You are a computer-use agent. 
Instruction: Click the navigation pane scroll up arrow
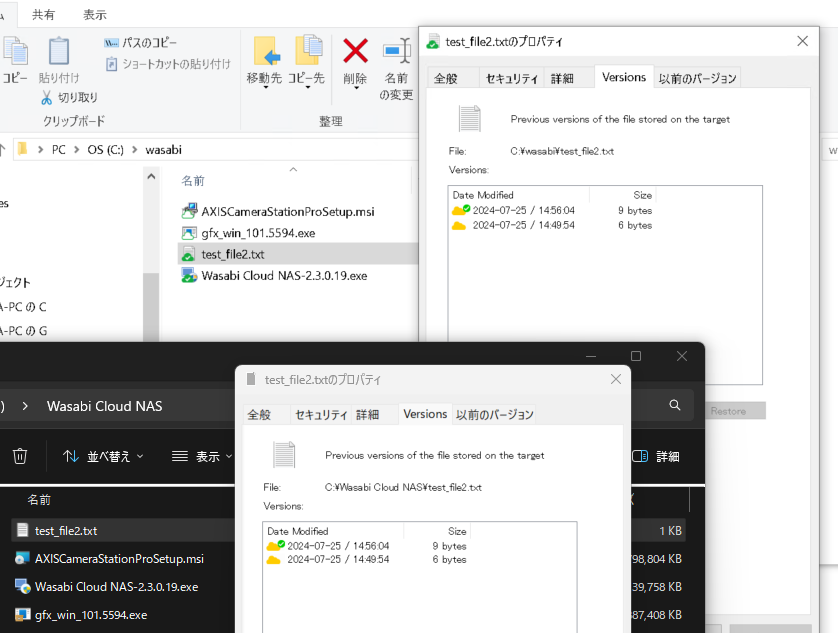[151, 176]
